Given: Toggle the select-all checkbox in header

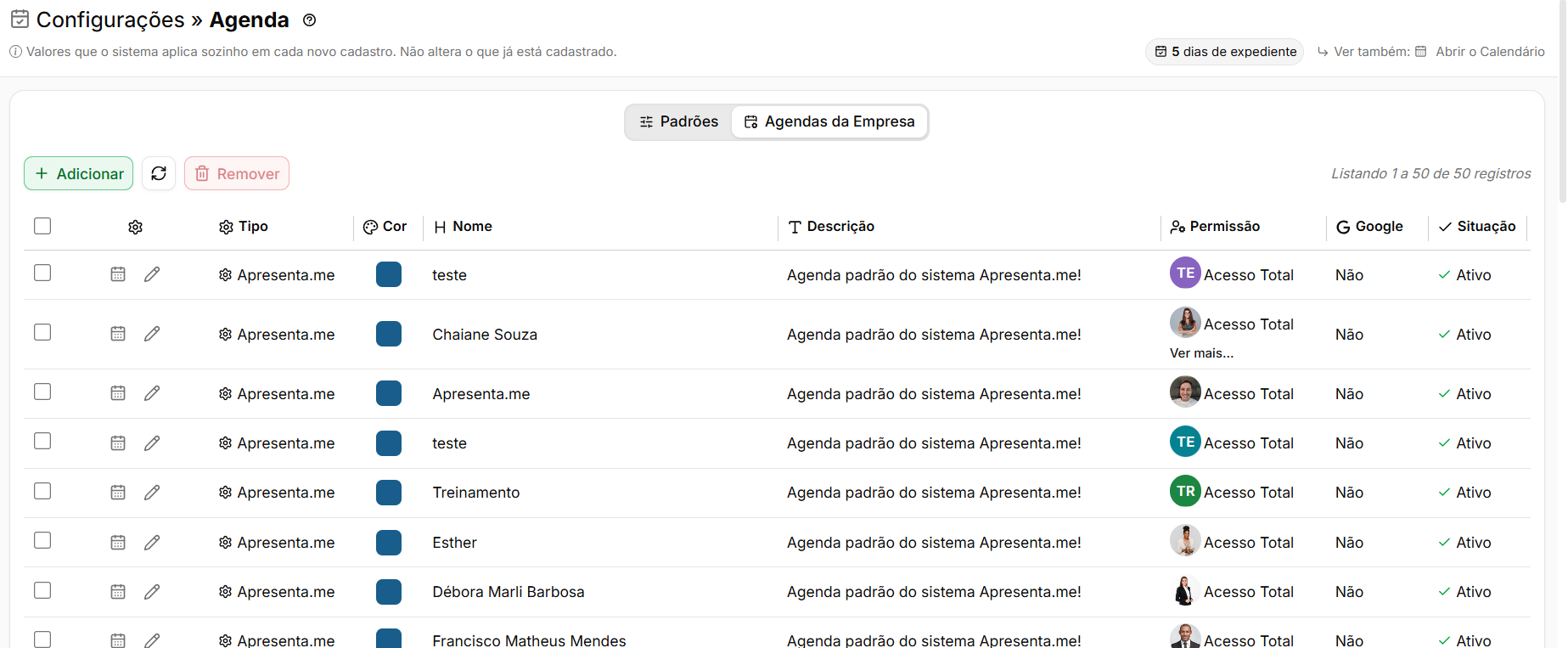Looking at the screenshot, I should pyautogui.click(x=42, y=226).
